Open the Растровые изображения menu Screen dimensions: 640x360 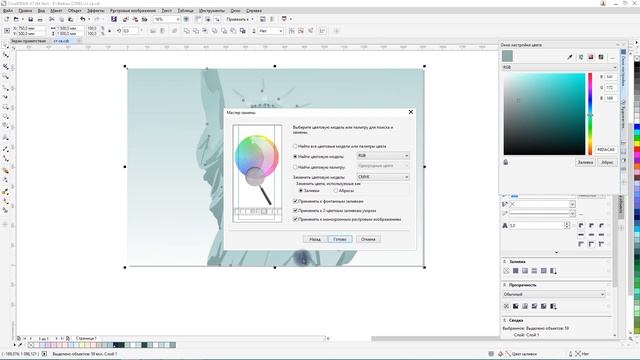click(x=133, y=11)
